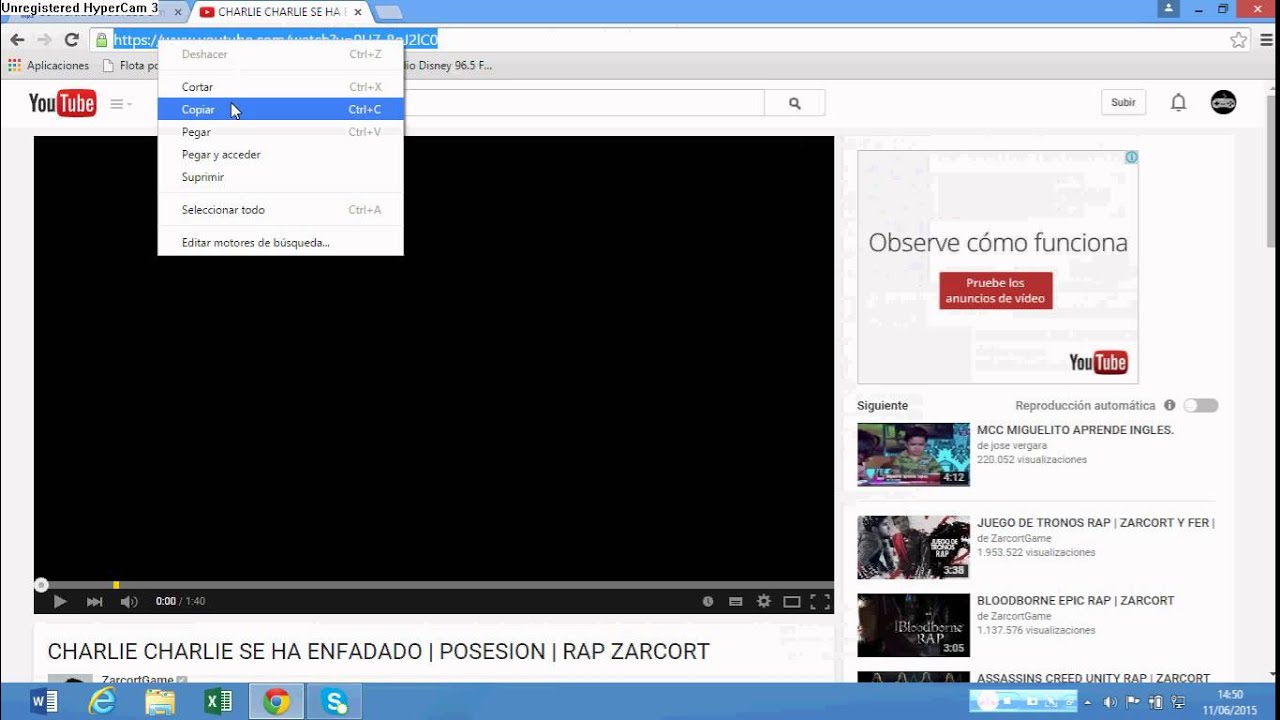Close the CHARLIE CHARLIE tab
Viewport: 1280px width, 720px height.
tap(357, 12)
